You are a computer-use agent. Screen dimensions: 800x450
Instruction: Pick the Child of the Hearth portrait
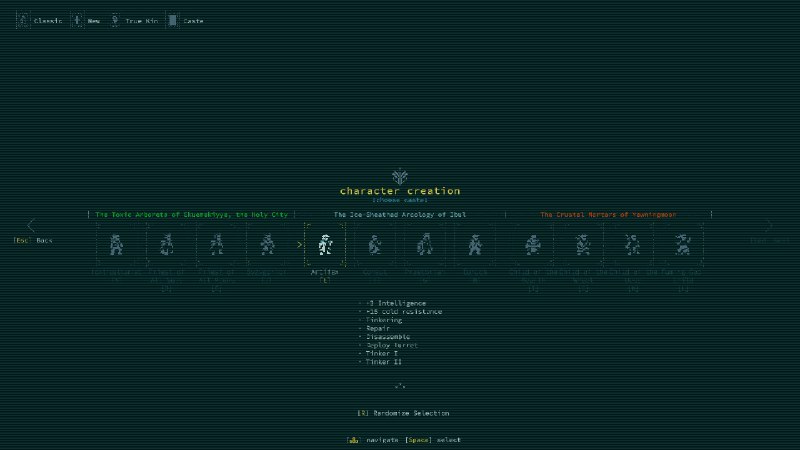(x=533, y=244)
